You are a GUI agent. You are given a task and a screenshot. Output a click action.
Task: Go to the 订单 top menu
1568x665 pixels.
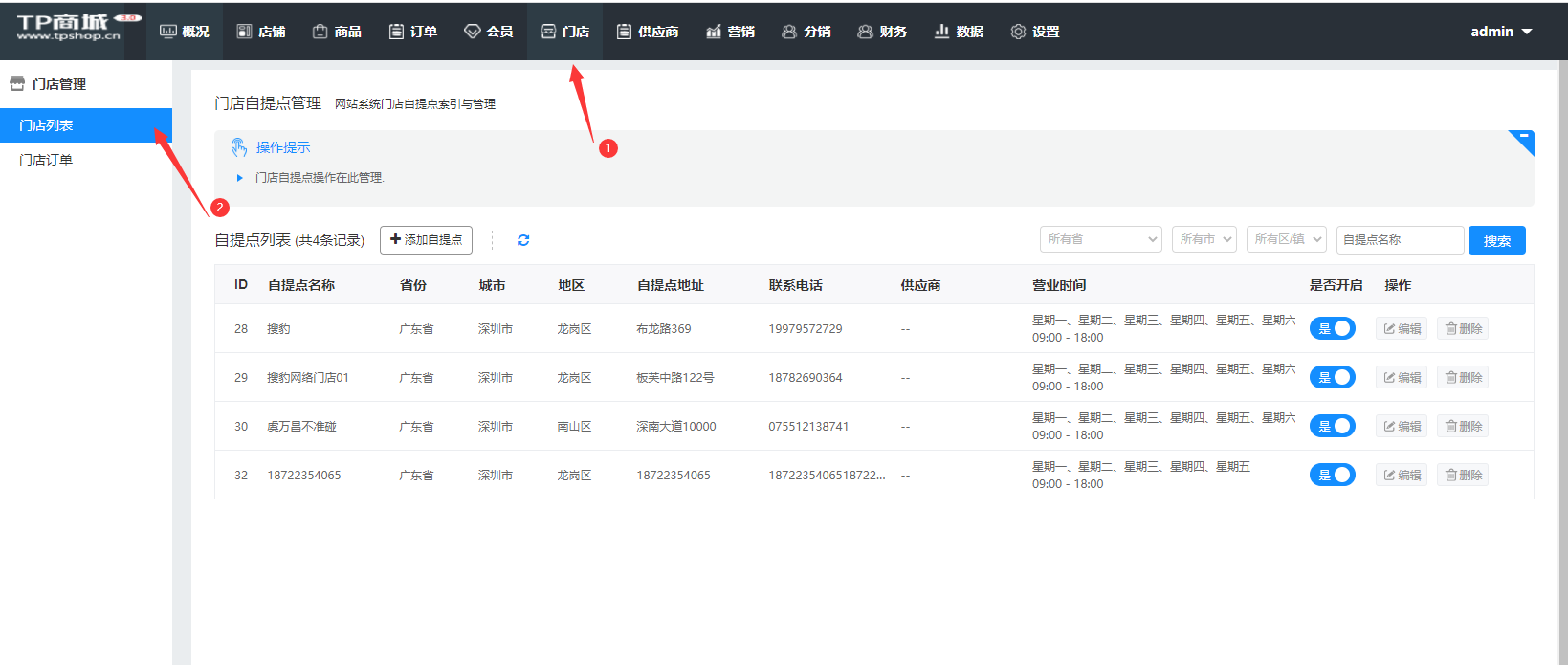coord(413,32)
